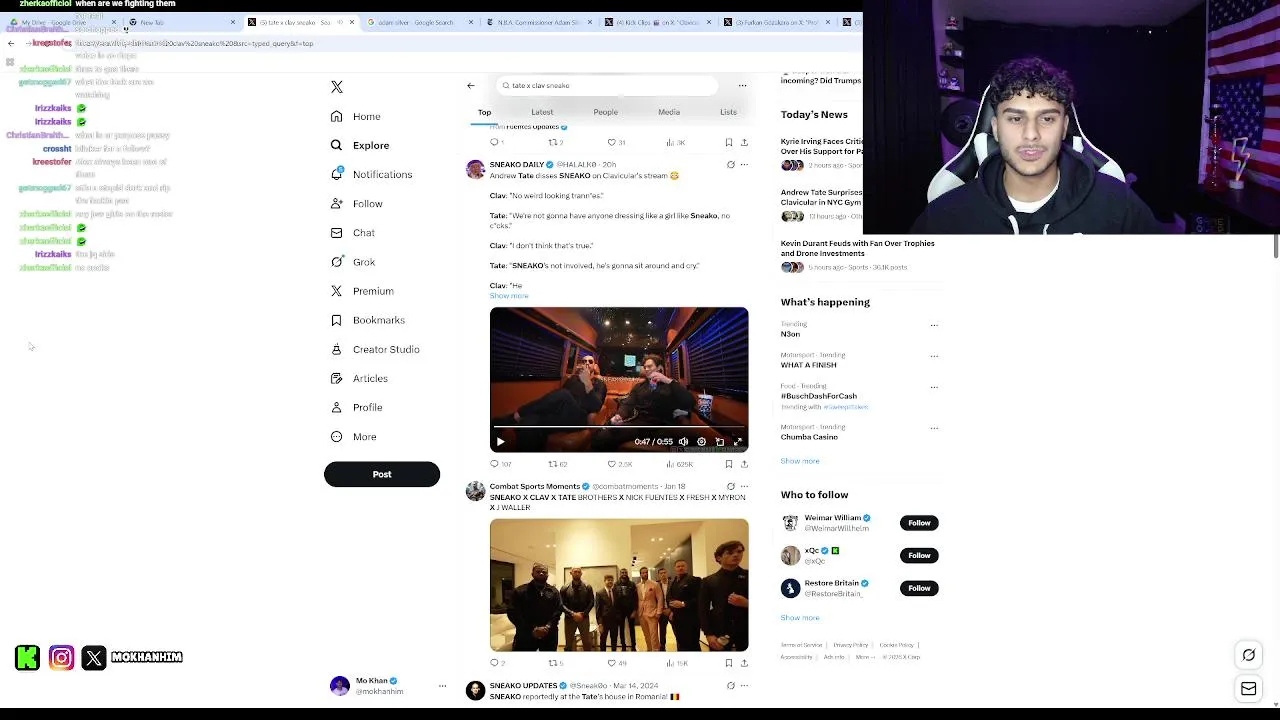This screenshot has width=1280, height=720.
Task: Open video settings gear in the player
Action: point(701,441)
